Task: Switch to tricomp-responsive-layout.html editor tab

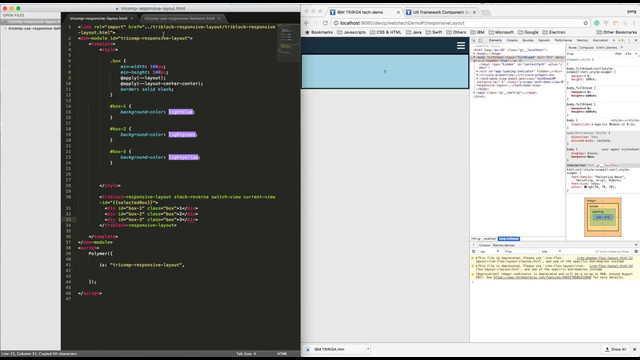Action: [x=99, y=18]
